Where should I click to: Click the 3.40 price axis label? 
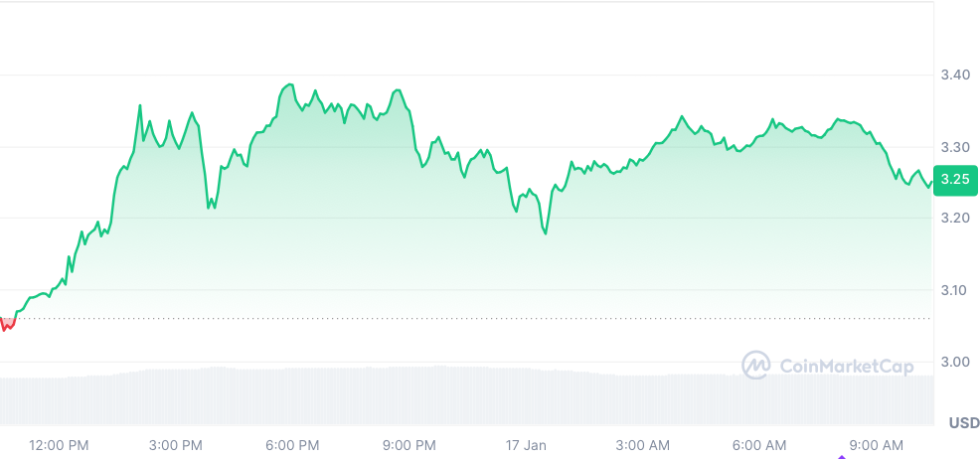(x=955, y=75)
